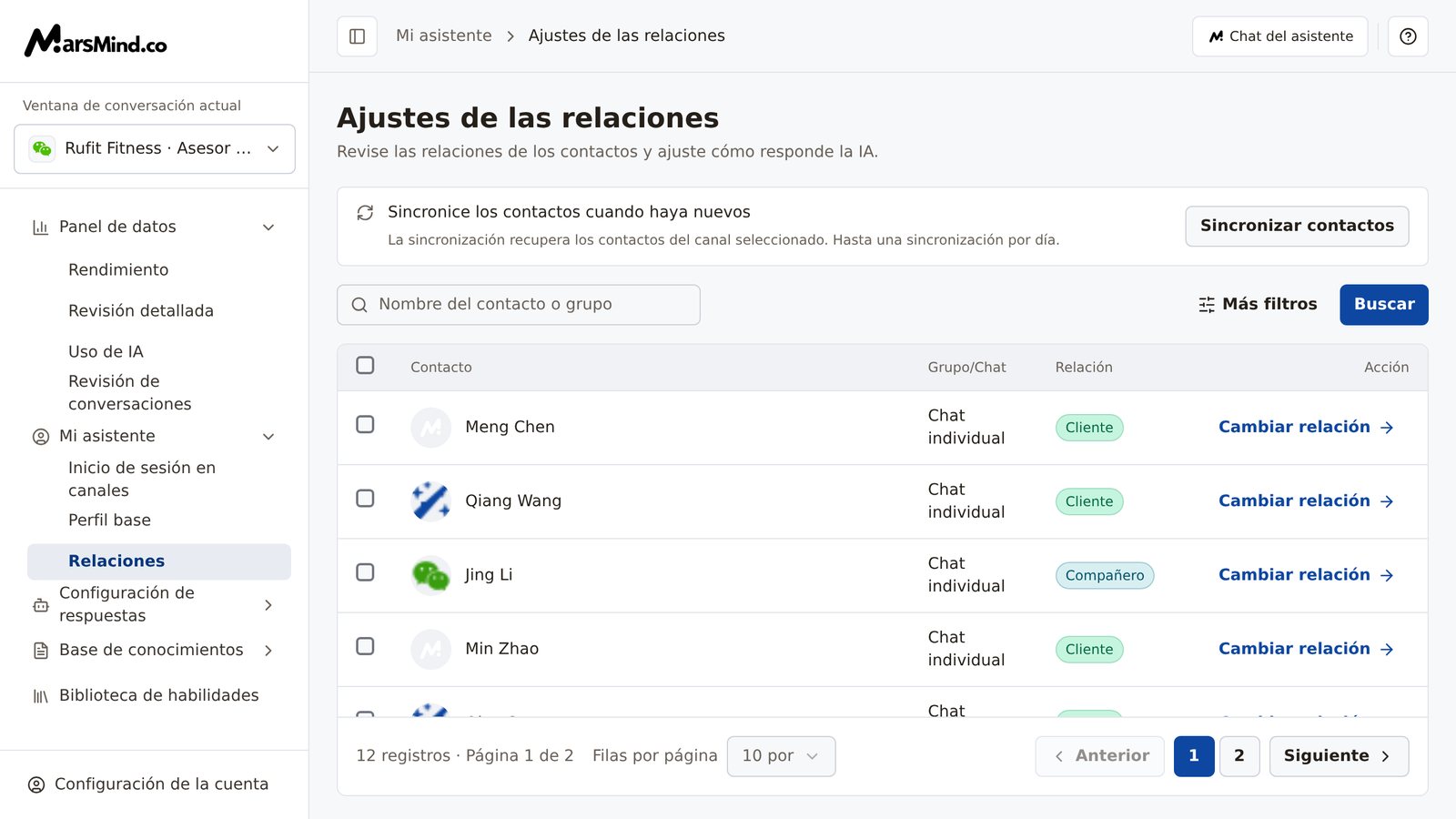Click the Panel de datos chart icon
1456x819 pixels.
(40, 227)
